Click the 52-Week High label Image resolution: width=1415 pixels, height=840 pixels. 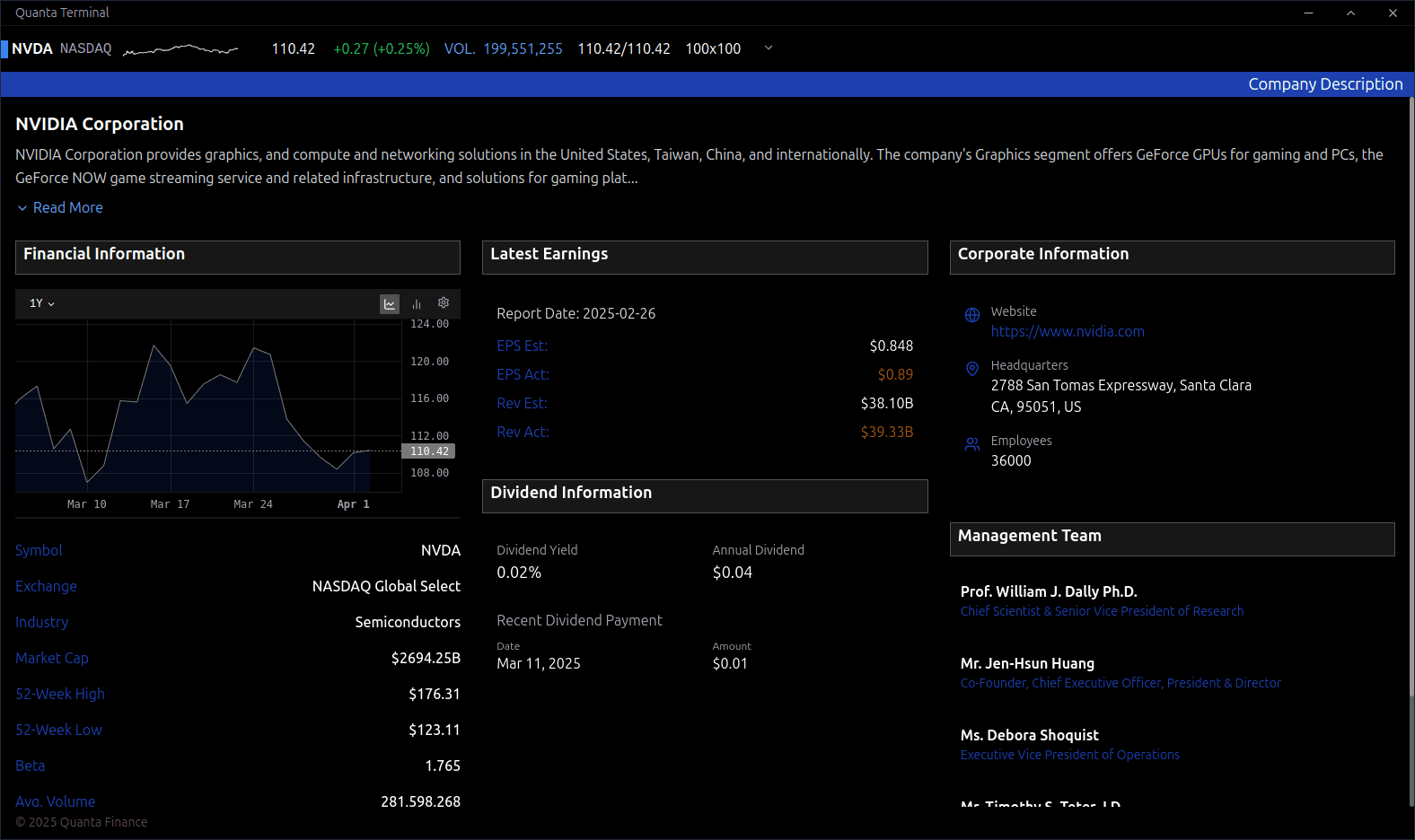[60, 694]
